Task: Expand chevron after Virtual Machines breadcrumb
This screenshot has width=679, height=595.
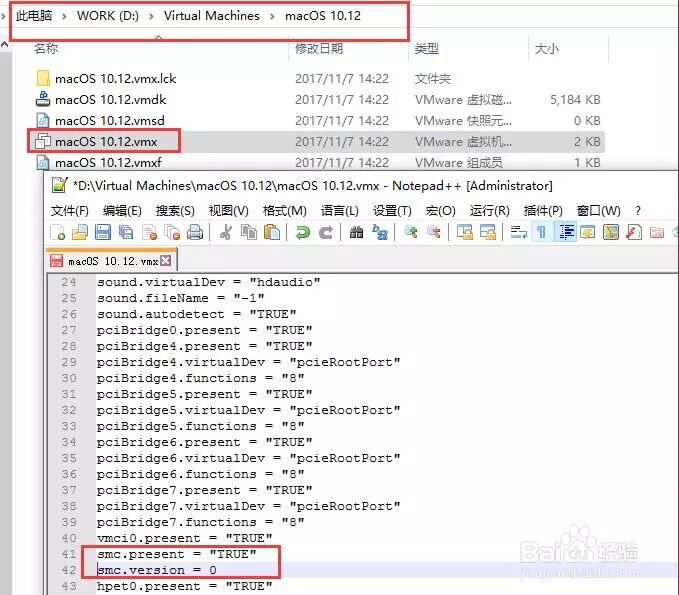Action: (272, 16)
